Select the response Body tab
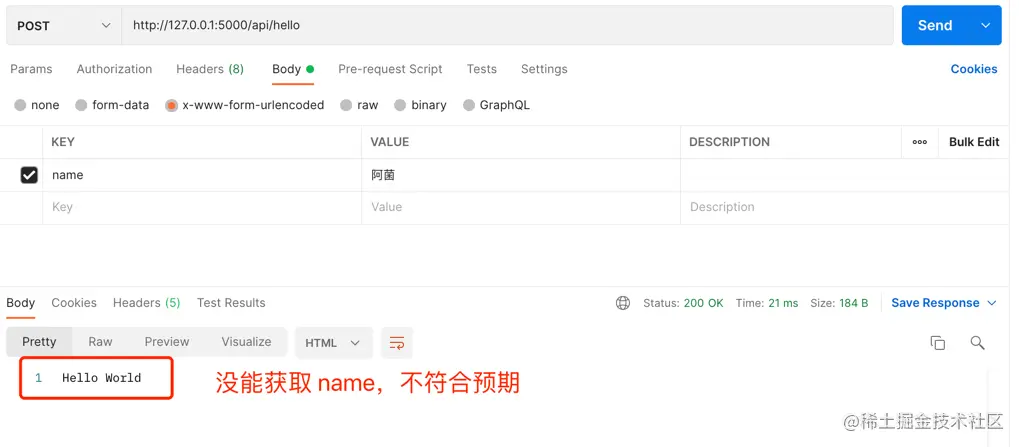The height and width of the screenshot is (447, 1019). [x=21, y=303]
